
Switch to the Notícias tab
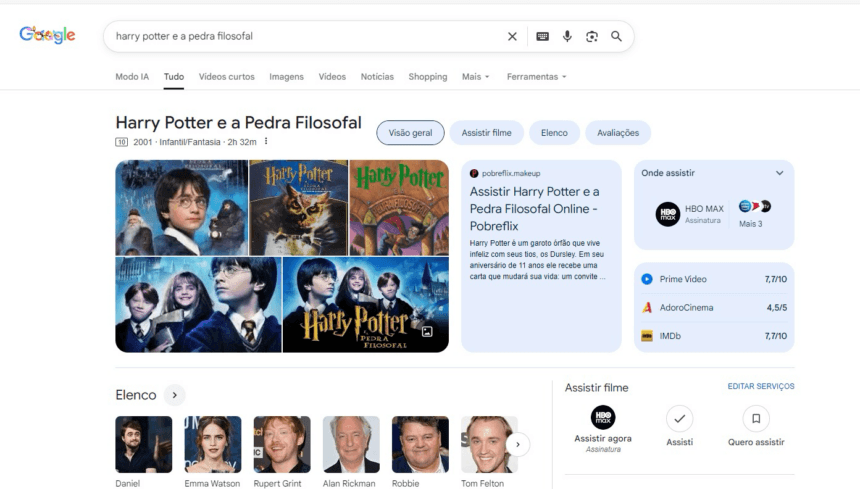[377, 77]
